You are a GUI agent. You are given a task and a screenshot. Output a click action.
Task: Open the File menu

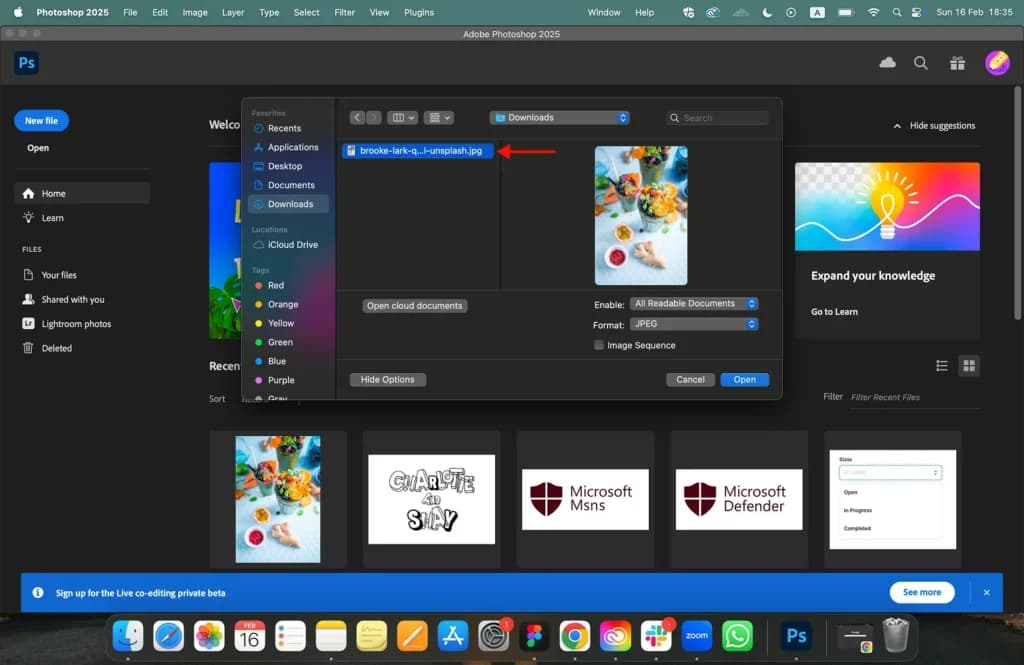pyautogui.click(x=130, y=12)
